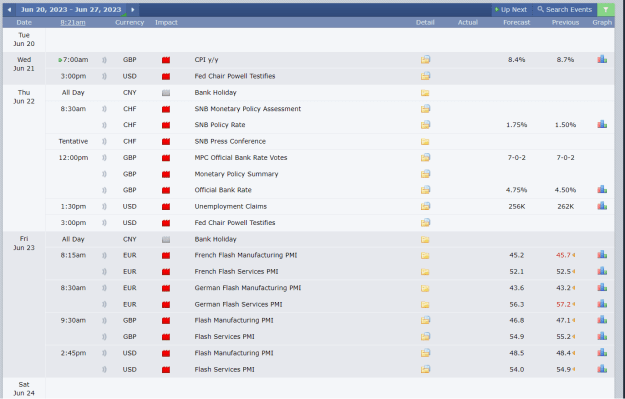The width and height of the screenshot is (625, 399).
Task: Open detail folder for MPC Official Bank Rate Votes
Action: [425, 157]
